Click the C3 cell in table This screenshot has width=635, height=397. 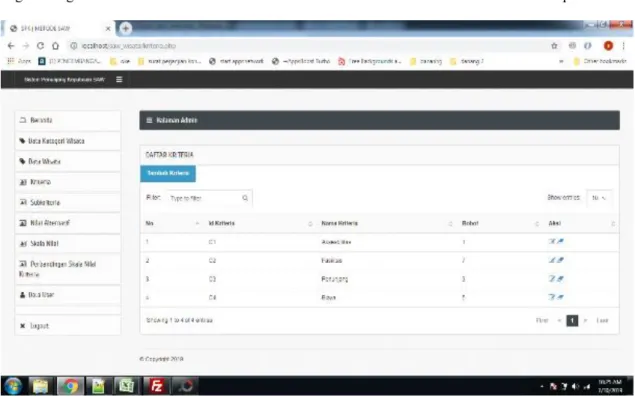213,279
